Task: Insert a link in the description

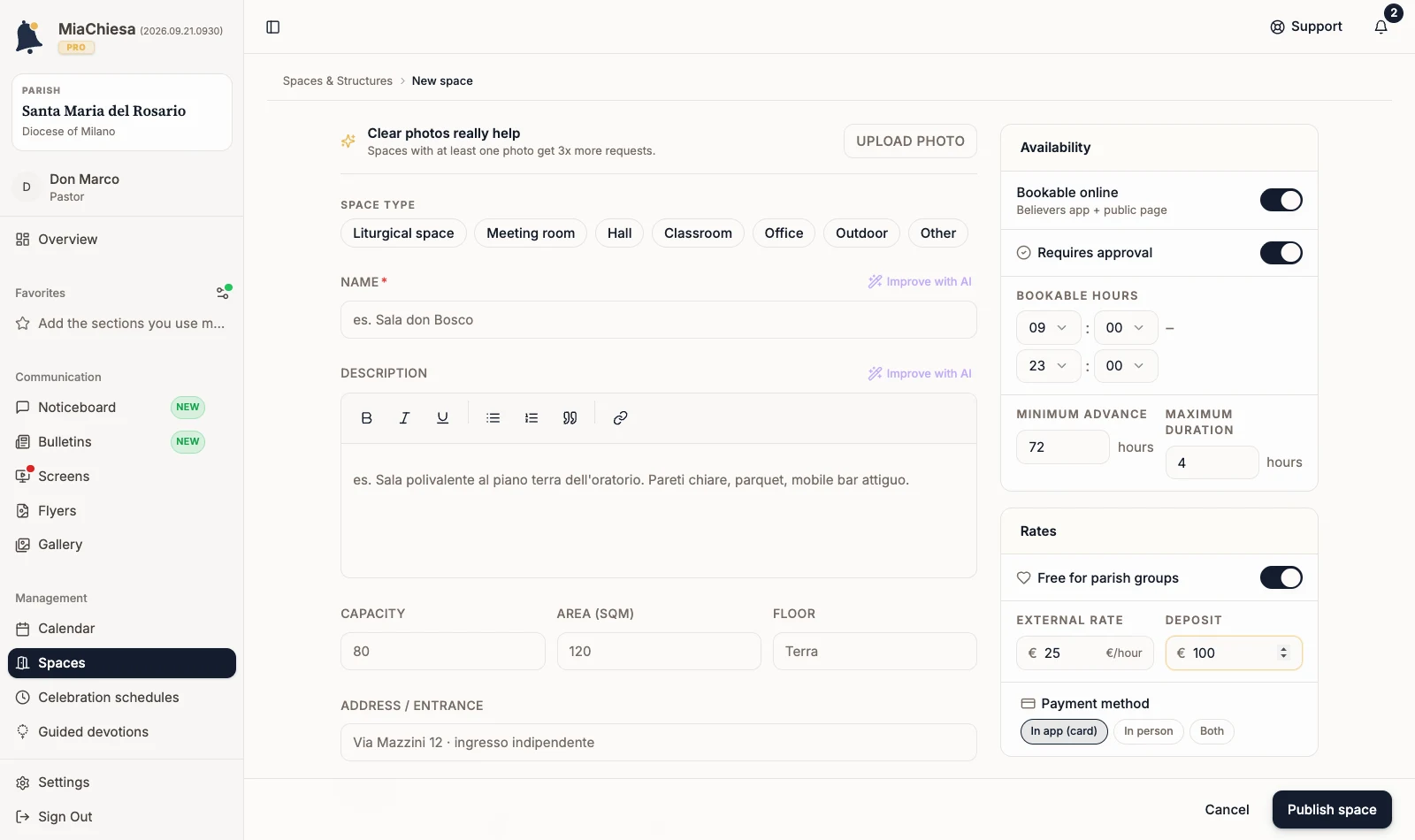Action: (x=620, y=418)
